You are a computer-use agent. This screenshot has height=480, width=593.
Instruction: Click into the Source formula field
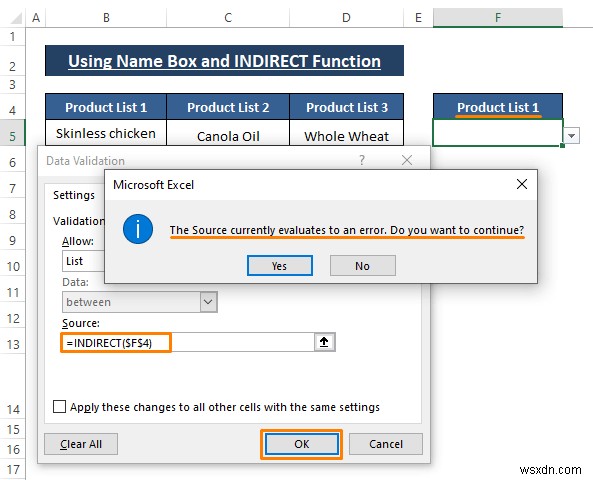tap(188, 342)
